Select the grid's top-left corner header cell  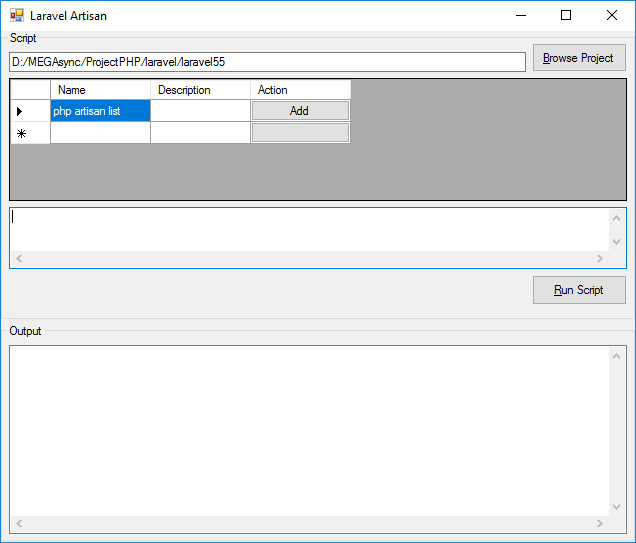click(30, 90)
